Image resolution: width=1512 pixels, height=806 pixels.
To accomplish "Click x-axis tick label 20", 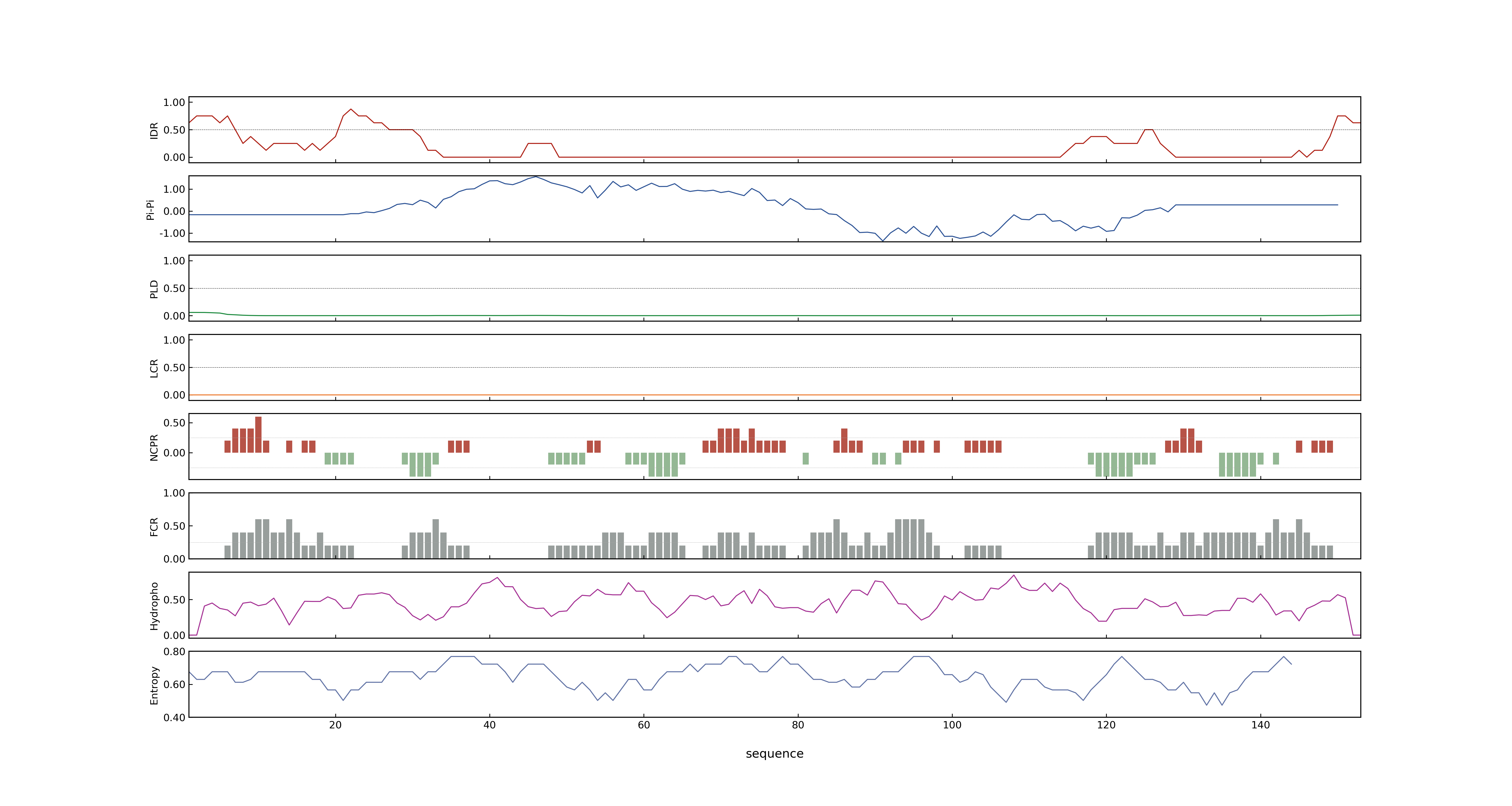I will tap(335, 725).
